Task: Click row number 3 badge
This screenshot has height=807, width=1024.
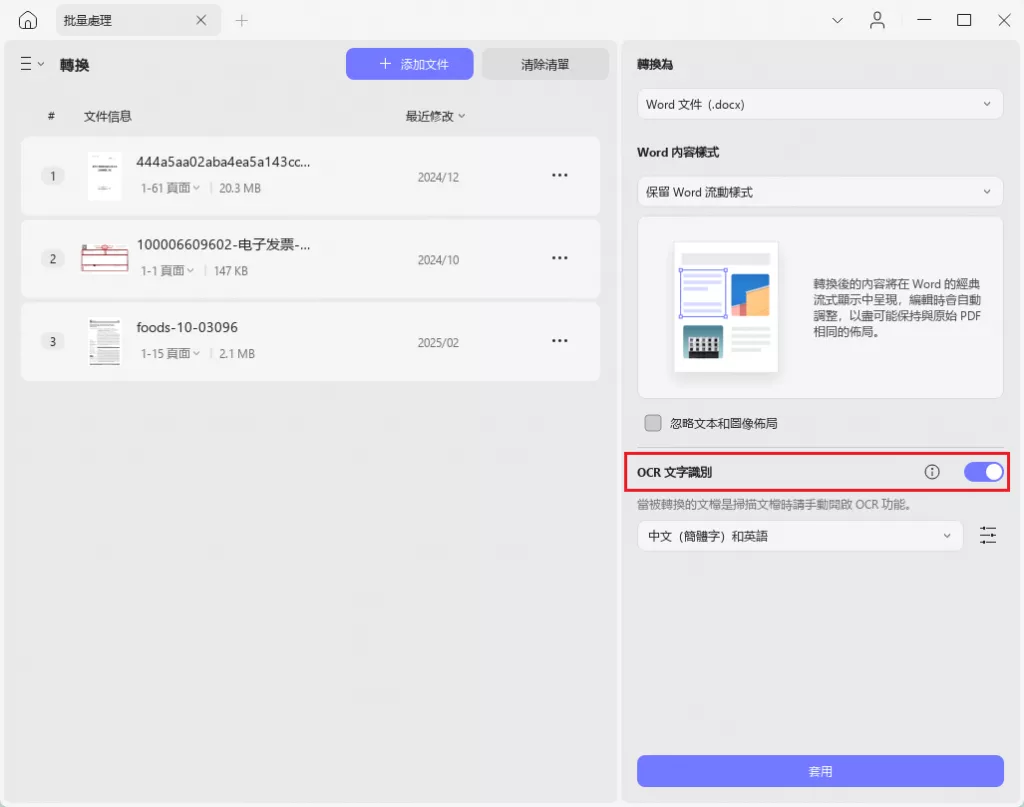Action: [53, 341]
